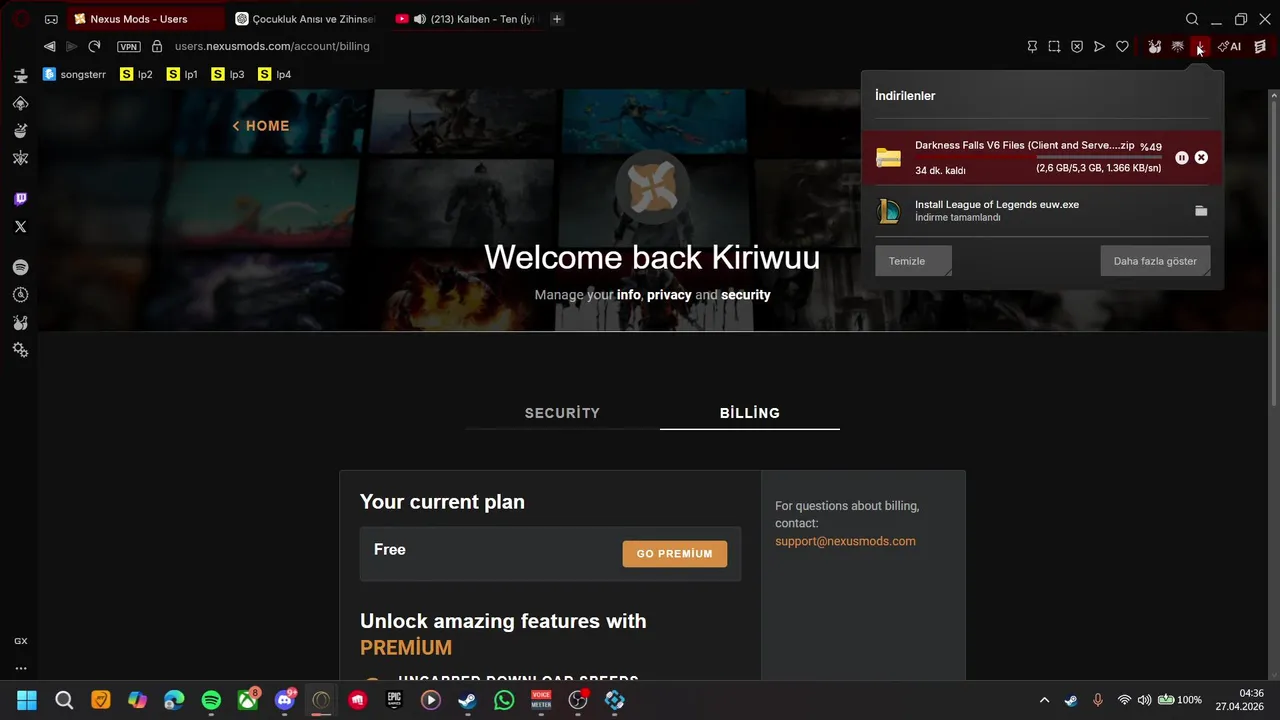Open the ad blocker shield icon

pyautogui.click(x=1077, y=46)
